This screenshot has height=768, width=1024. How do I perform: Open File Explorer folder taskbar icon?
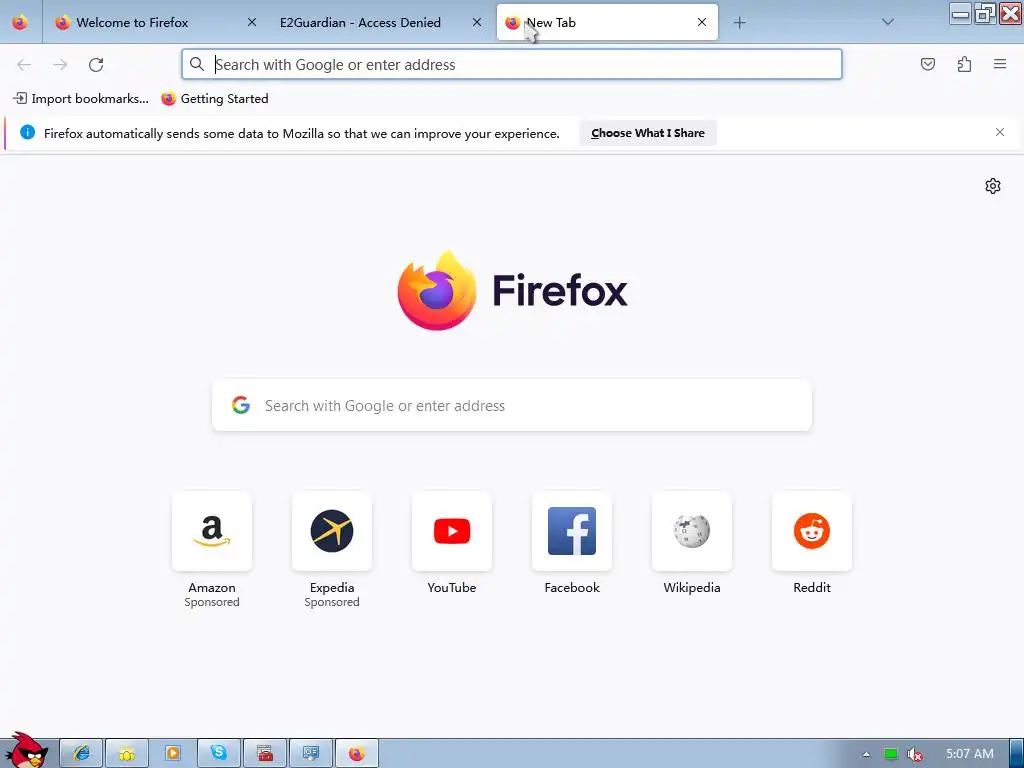click(127, 754)
